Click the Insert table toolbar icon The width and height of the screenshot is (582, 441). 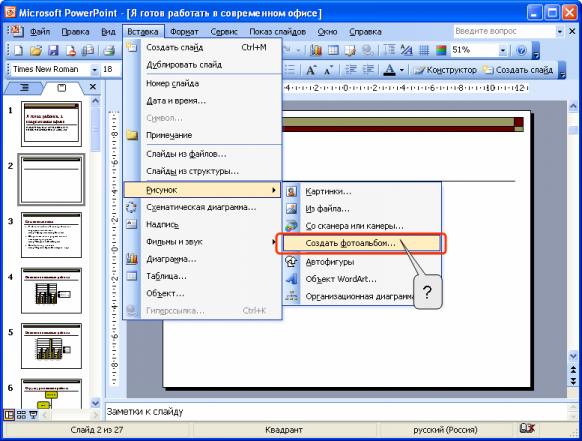(333, 50)
